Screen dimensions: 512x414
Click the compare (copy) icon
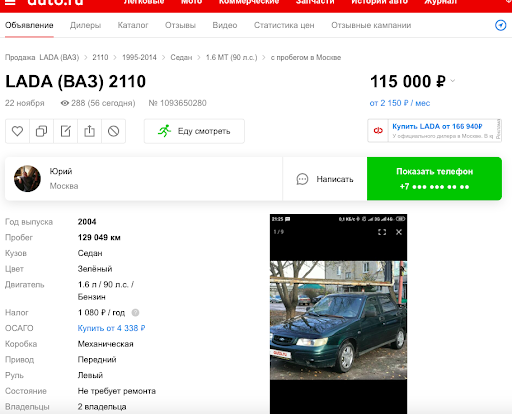41,131
